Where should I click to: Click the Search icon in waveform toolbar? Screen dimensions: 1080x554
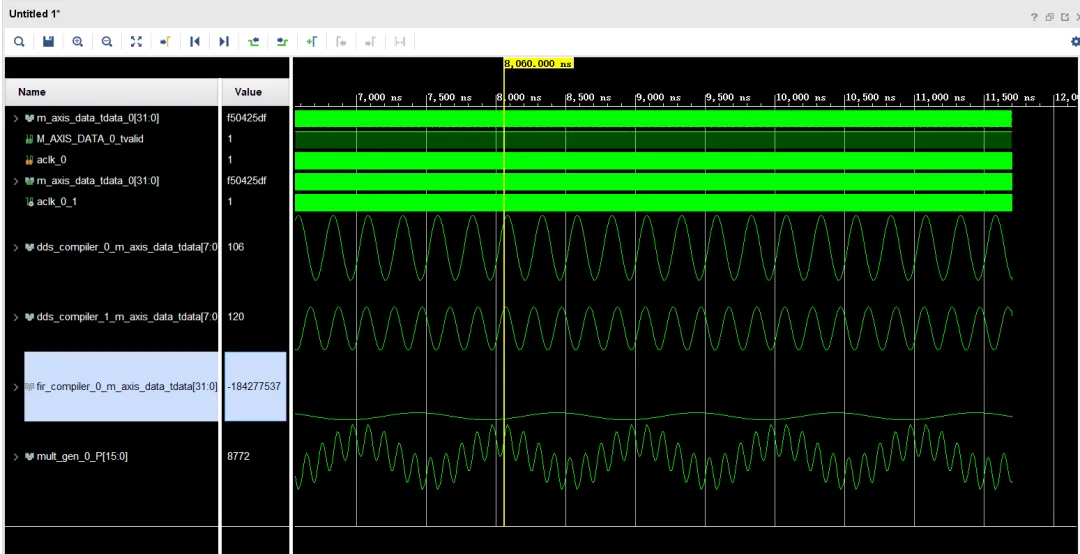tap(19, 41)
